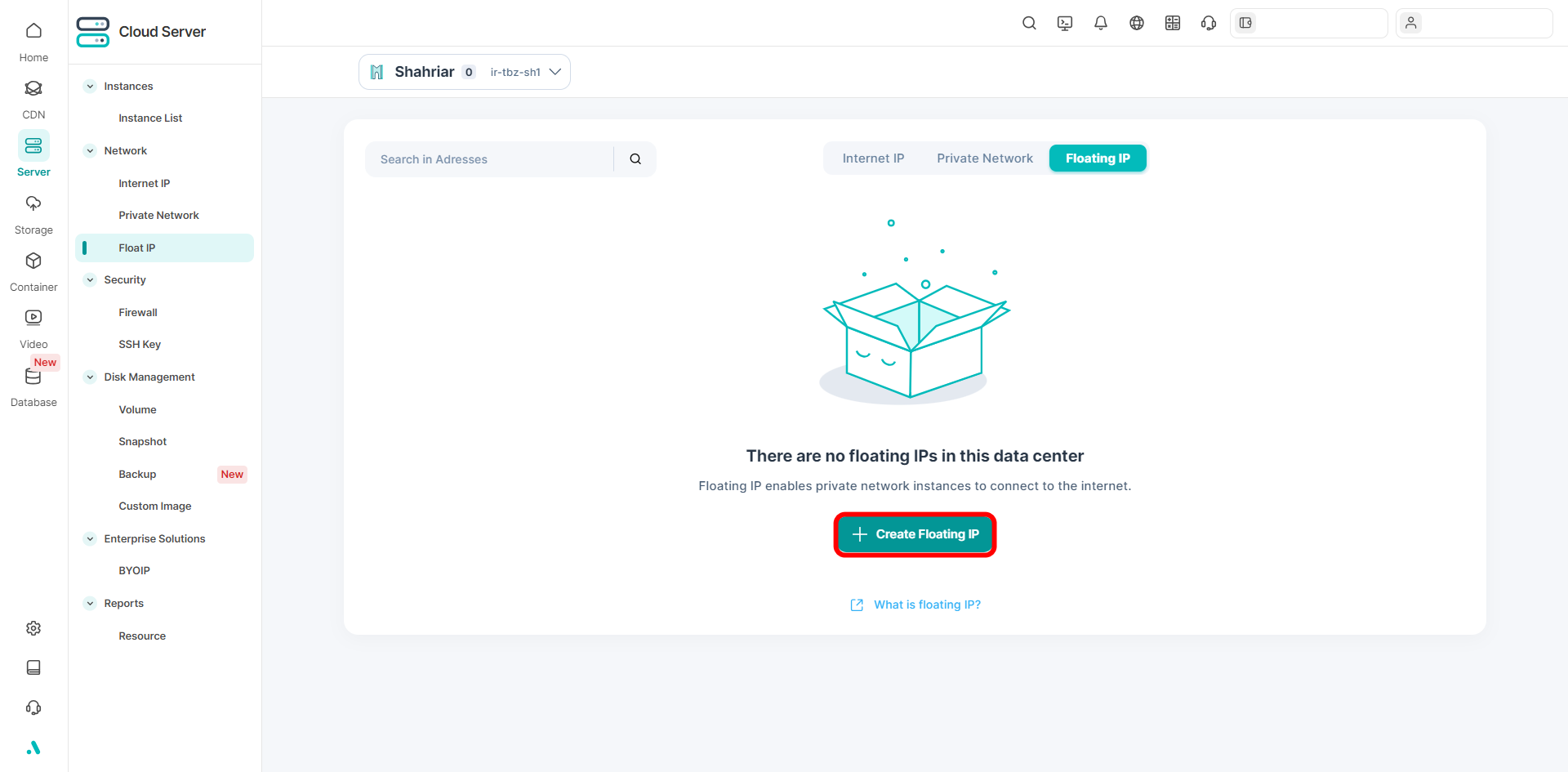Click the Shahriar datacenter building icon
Image resolution: width=1568 pixels, height=772 pixels.
tap(376, 72)
